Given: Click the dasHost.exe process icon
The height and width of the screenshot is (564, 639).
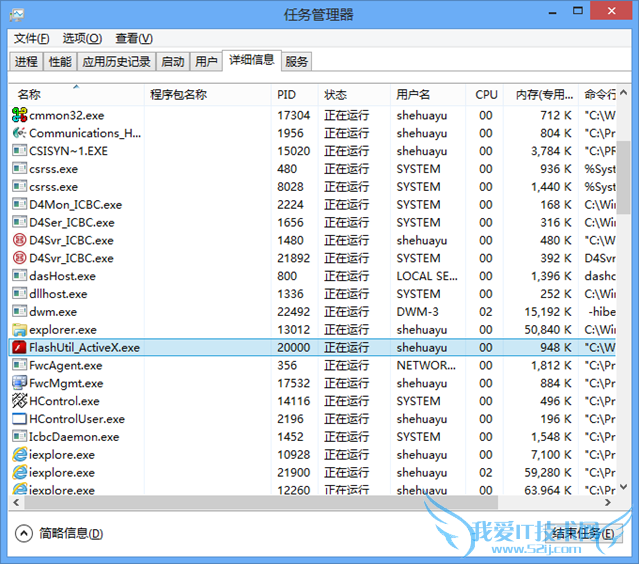Looking at the screenshot, I should [x=19, y=276].
